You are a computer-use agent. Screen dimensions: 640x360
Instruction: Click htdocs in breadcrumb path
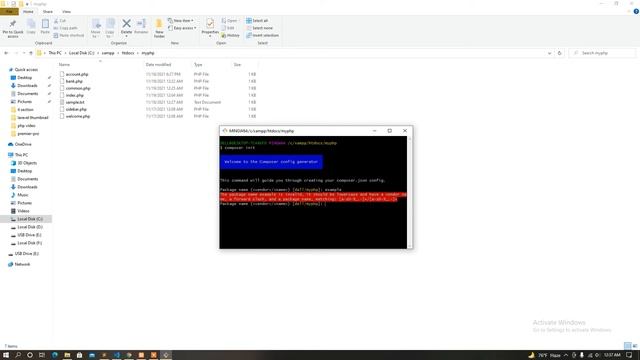(128, 53)
